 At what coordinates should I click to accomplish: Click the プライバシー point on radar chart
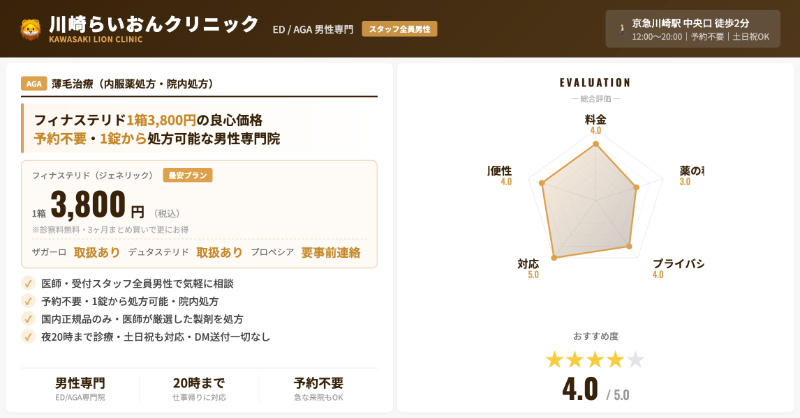pos(630,246)
